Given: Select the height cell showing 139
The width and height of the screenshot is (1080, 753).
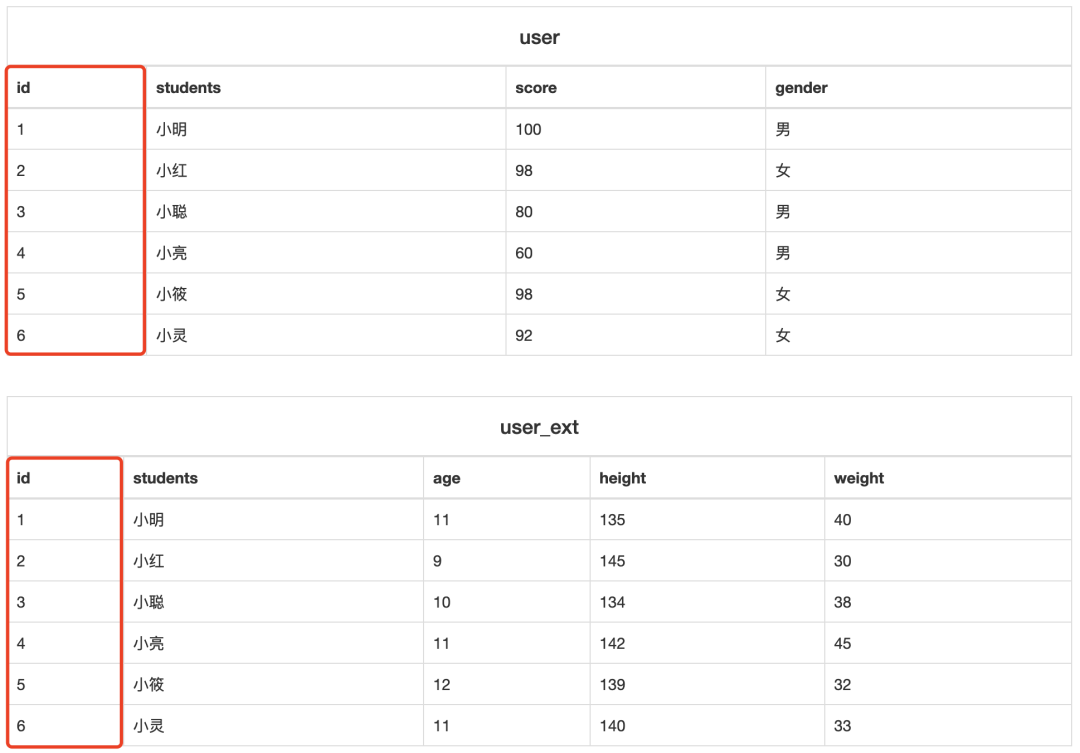Looking at the screenshot, I should click(x=612, y=685).
